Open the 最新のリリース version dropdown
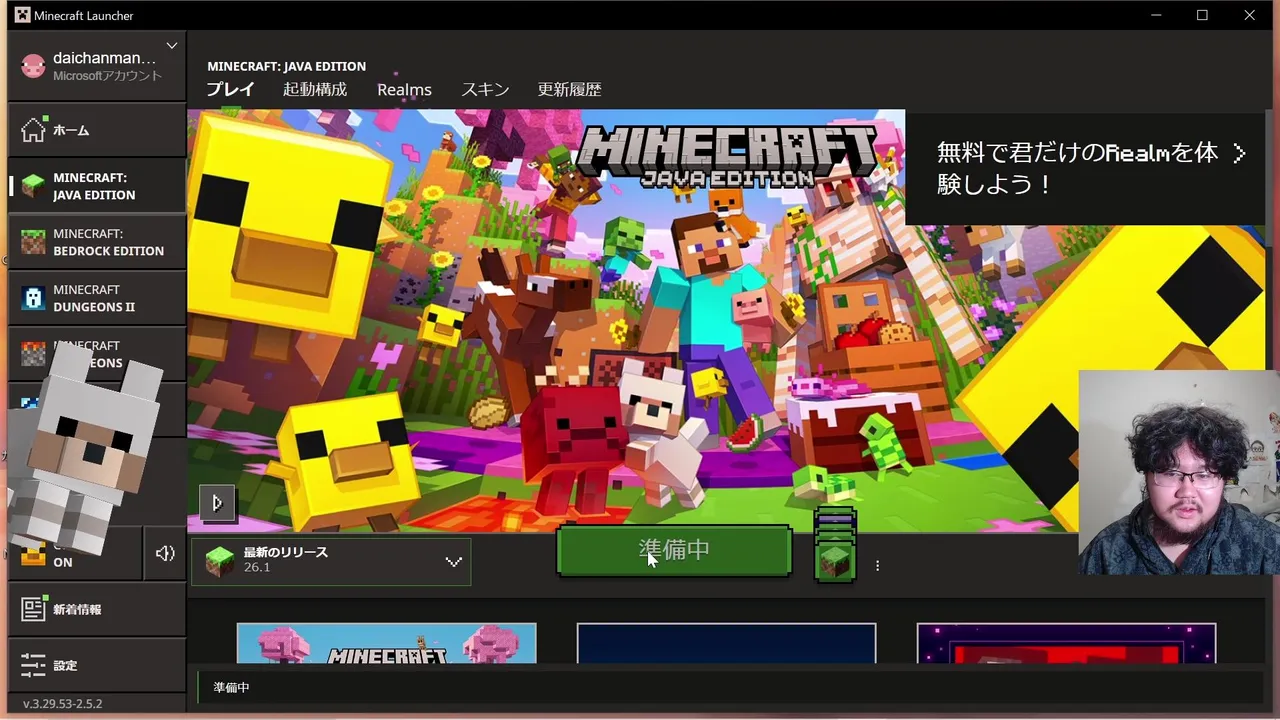 point(331,560)
